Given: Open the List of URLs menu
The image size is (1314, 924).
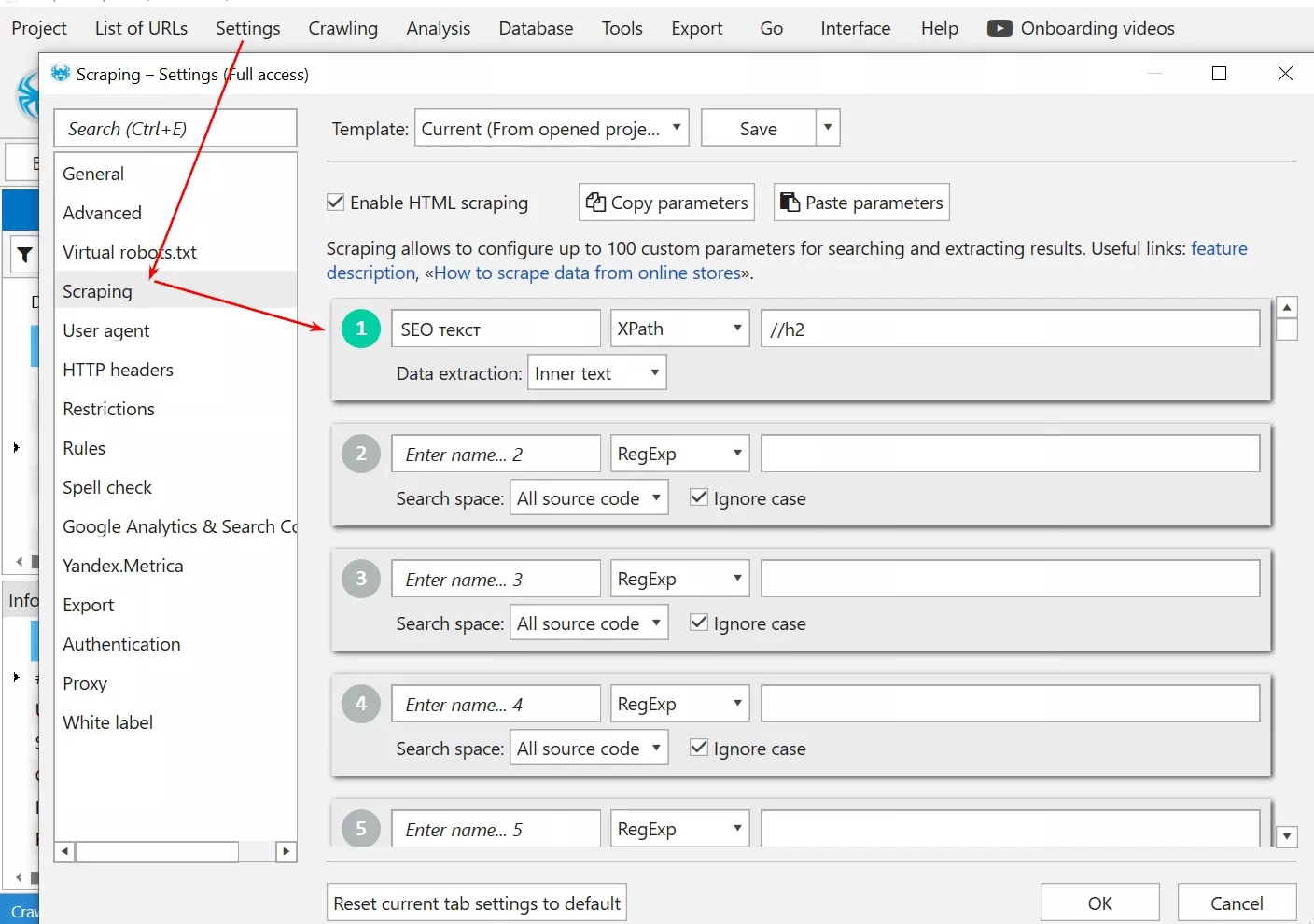Looking at the screenshot, I should [x=141, y=28].
